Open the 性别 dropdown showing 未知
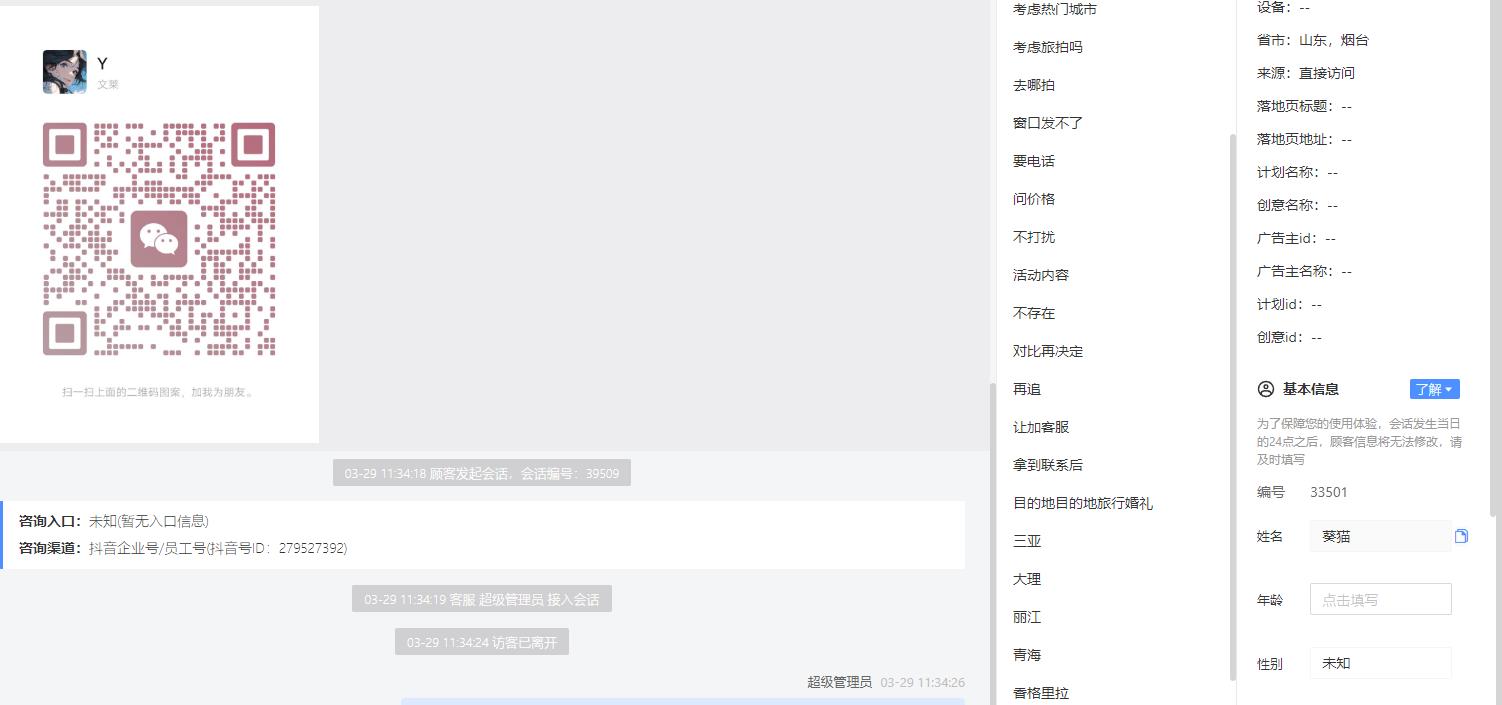This screenshot has height=705, width=1502. [1380, 663]
